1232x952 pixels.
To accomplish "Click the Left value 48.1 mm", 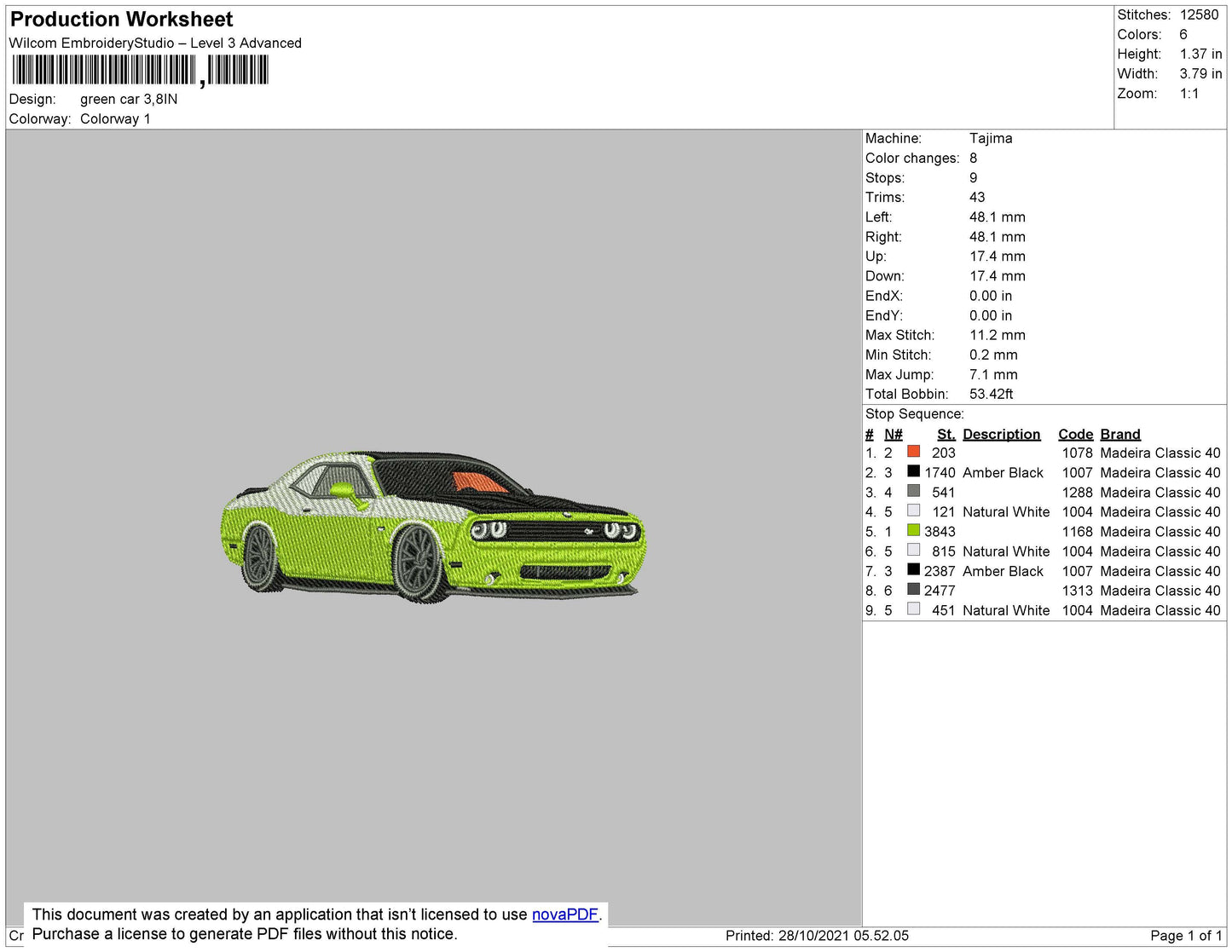I will tap(998, 217).
